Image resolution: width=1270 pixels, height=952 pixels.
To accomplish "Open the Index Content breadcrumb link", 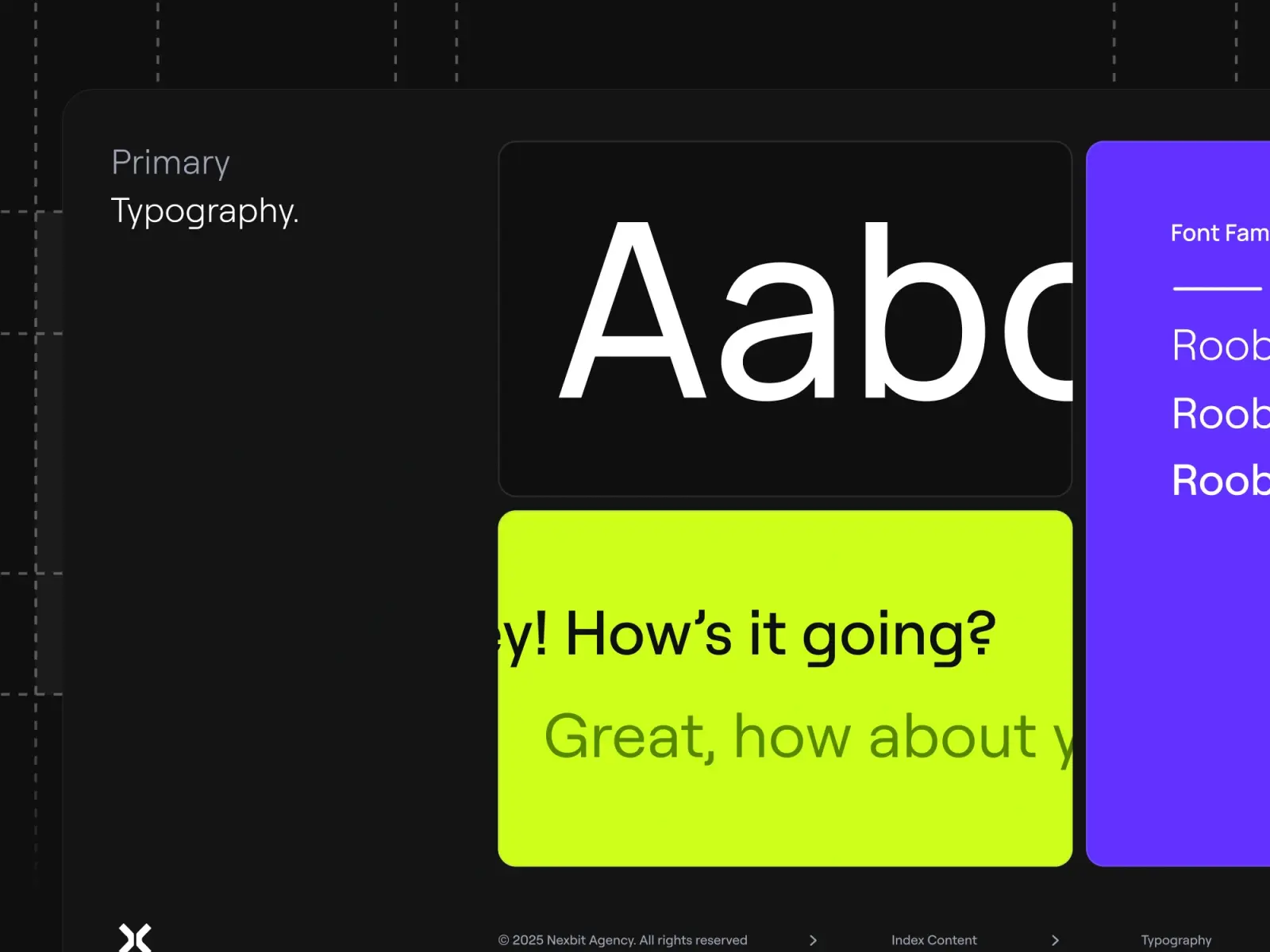I will (x=933, y=940).
